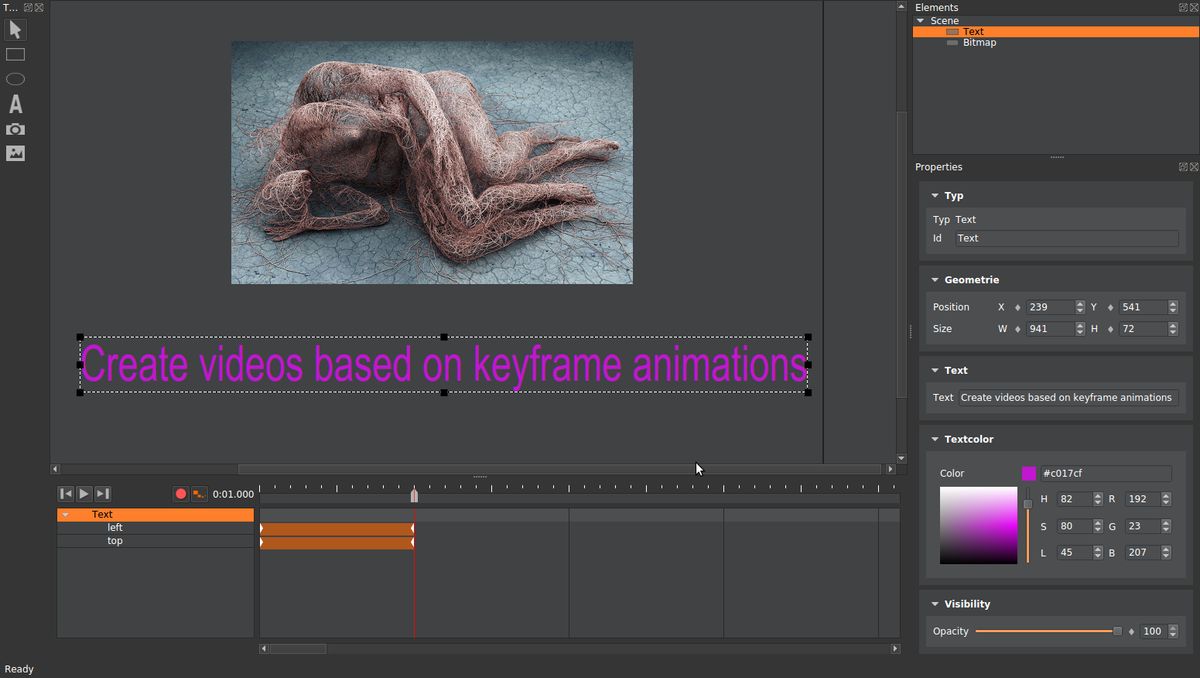Collapse the Textcolor section
Viewport: 1200px width, 678px height.
(x=936, y=439)
